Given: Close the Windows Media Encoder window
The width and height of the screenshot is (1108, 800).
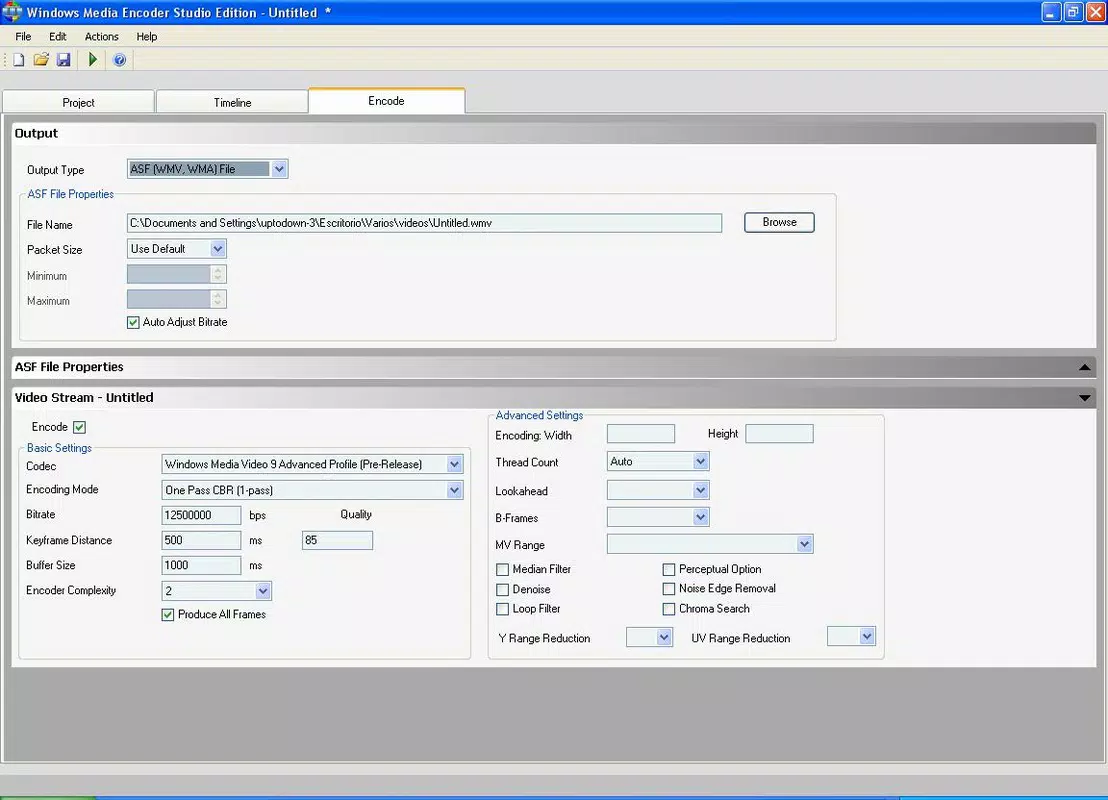Looking at the screenshot, I should point(1095,12).
